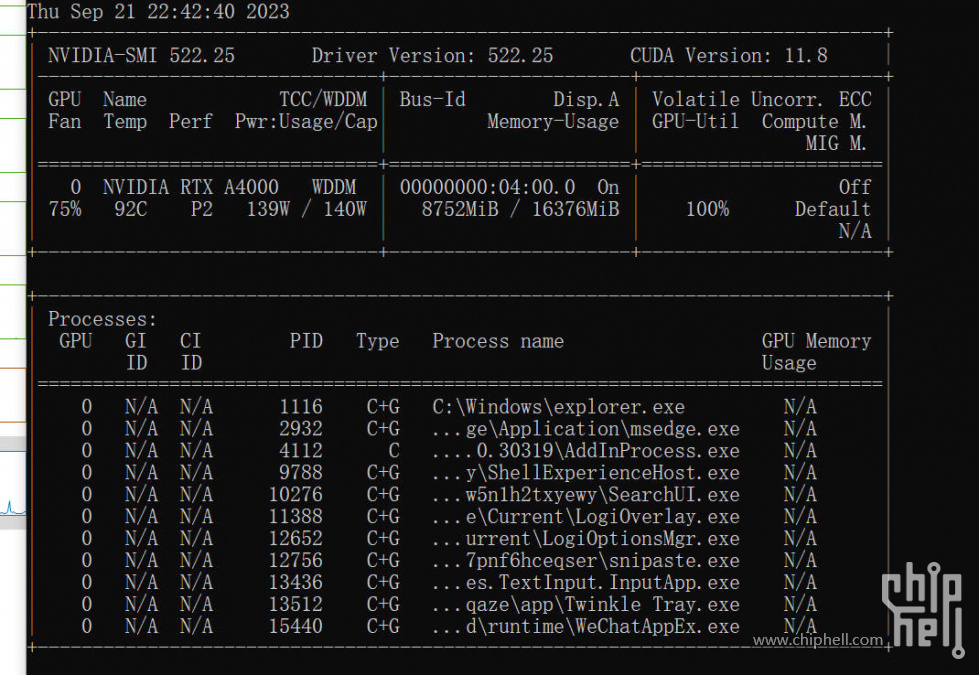Click the WDDM driver model value
Screen dimensions: 979x675
pyautogui.click(x=333, y=187)
